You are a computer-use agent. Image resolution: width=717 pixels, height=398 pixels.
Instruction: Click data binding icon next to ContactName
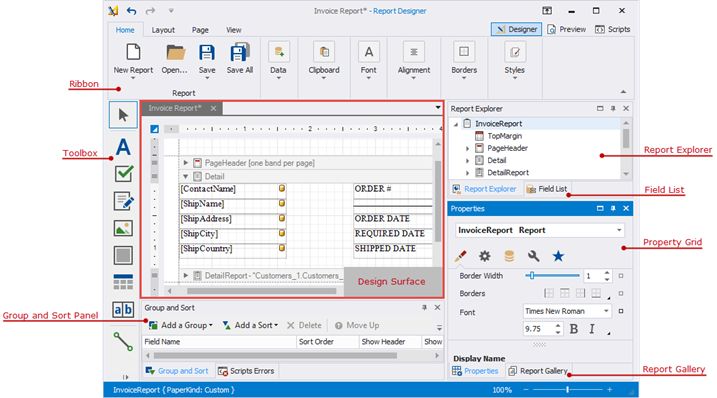pos(282,188)
